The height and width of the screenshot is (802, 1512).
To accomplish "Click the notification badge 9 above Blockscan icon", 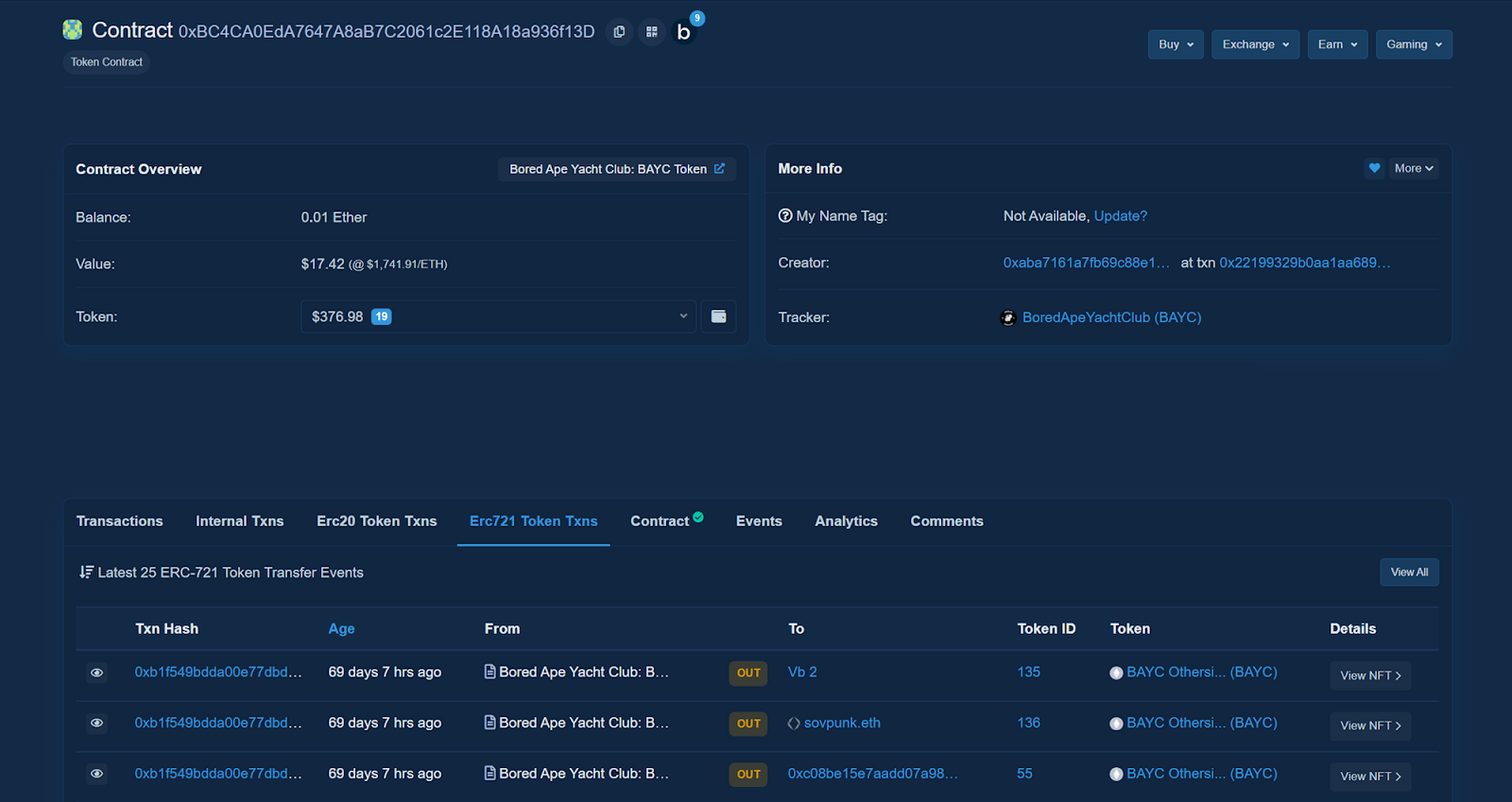I will [697, 18].
